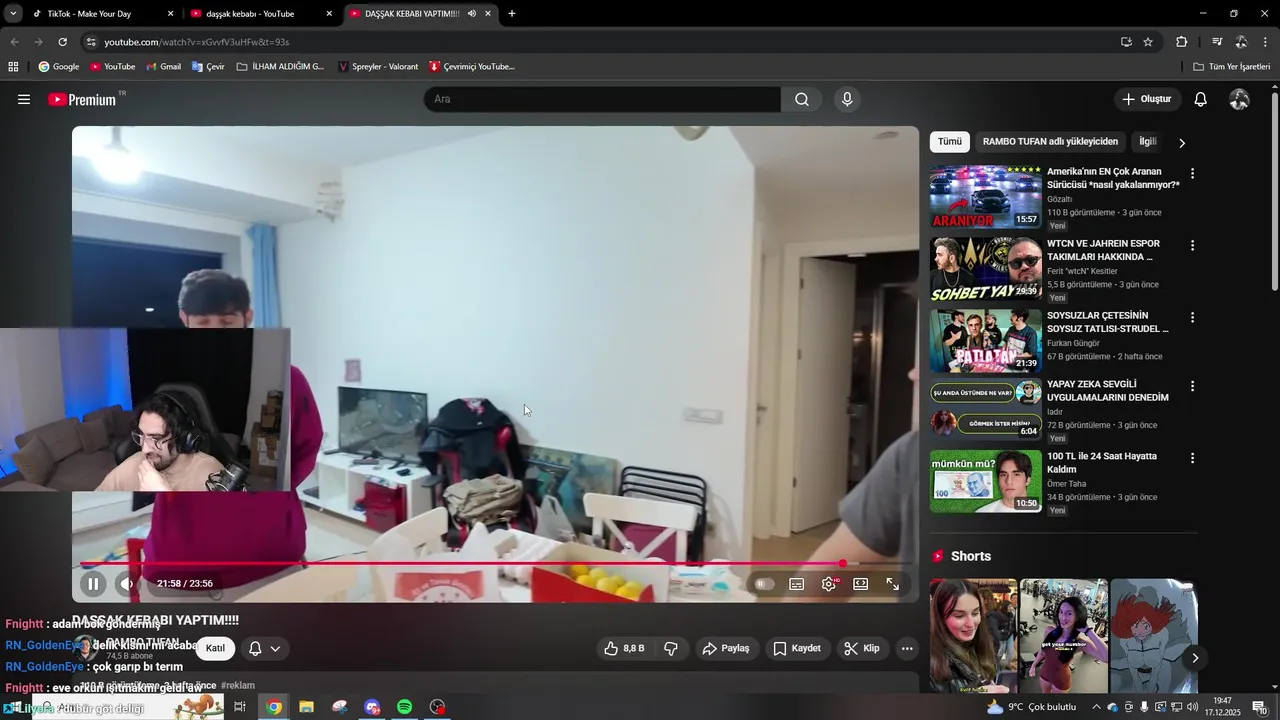Click the Katıl join button
This screenshot has height=720, width=1280.
click(215, 648)
